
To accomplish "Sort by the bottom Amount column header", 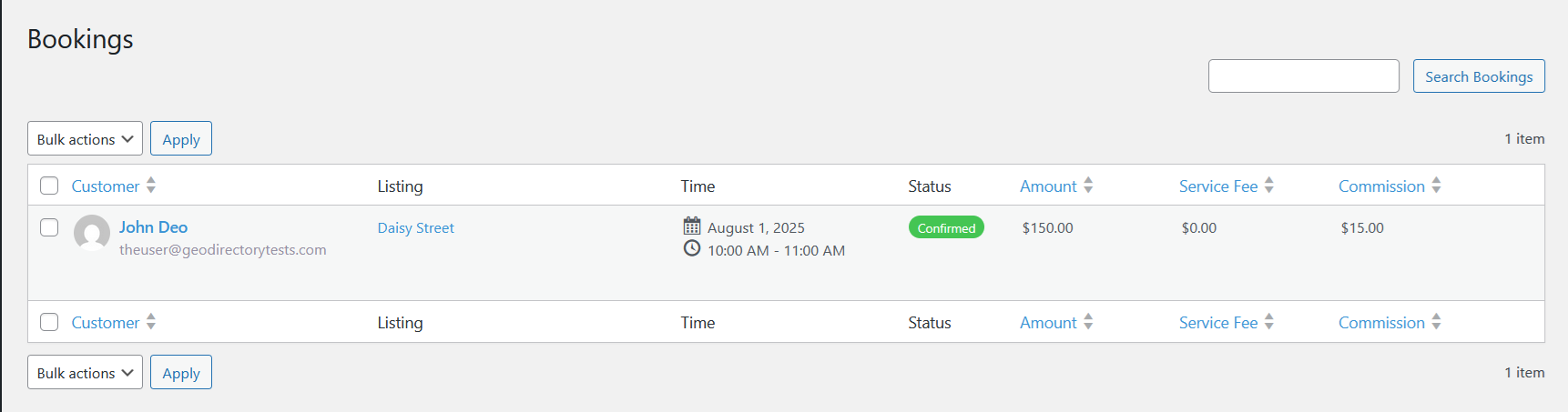I will pyautogui.click(x=1048, y=323).
